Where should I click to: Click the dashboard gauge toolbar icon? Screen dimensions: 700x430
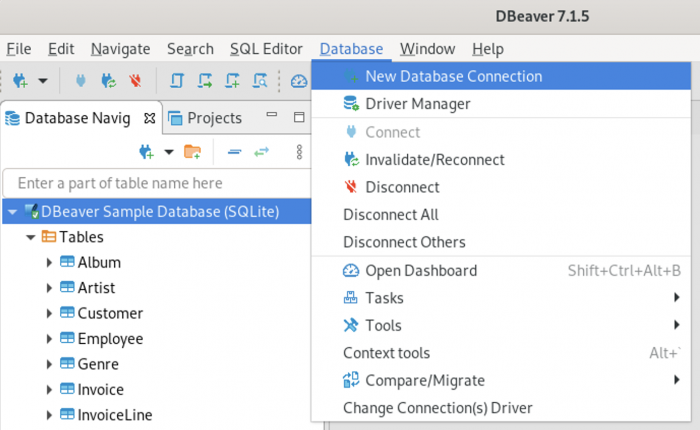click(299, 81)
